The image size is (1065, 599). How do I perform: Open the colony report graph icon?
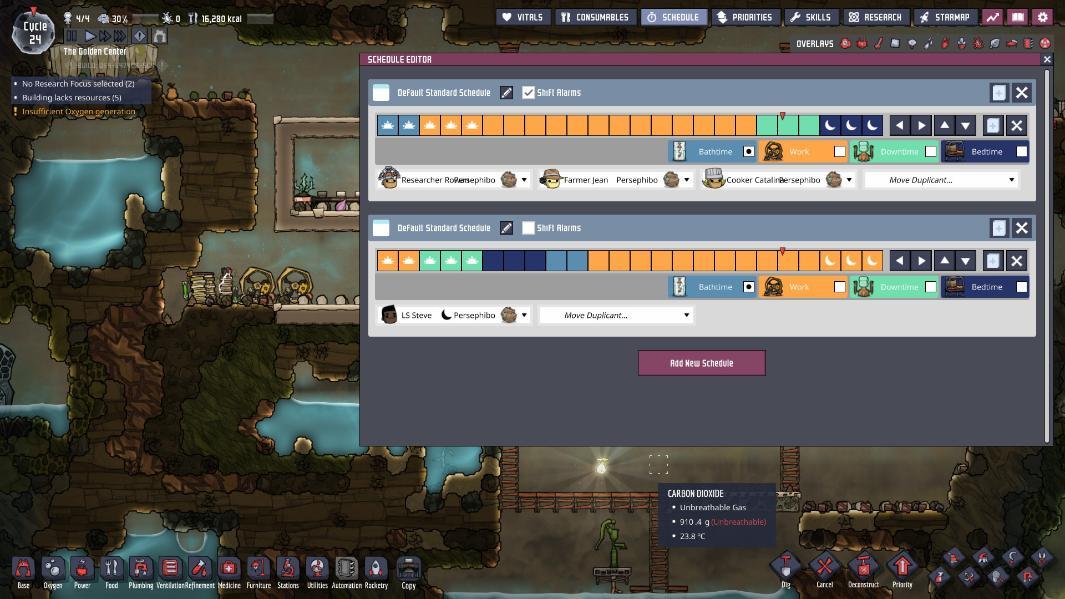tap(993, 17)
